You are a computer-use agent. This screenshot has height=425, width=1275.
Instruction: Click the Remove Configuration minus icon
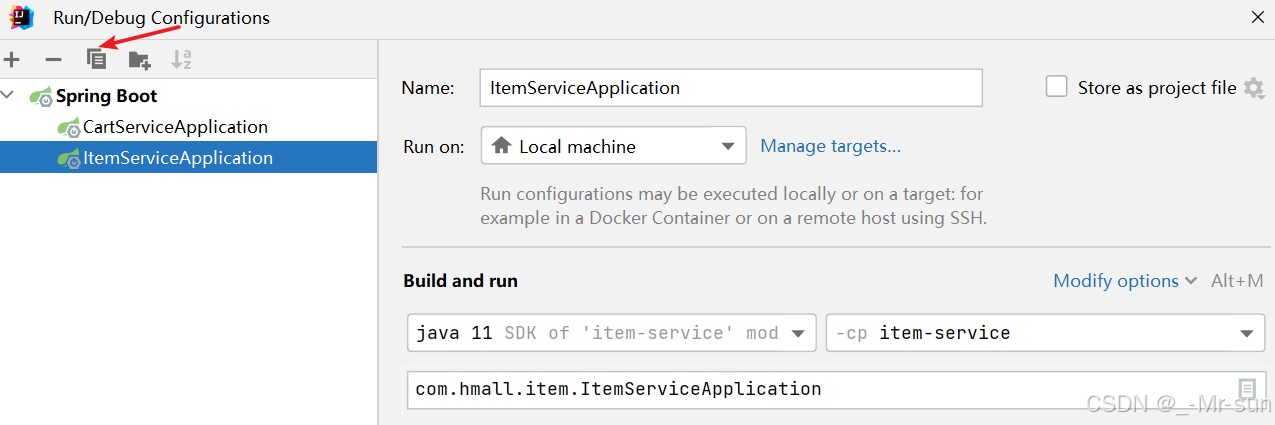[54, 60]
